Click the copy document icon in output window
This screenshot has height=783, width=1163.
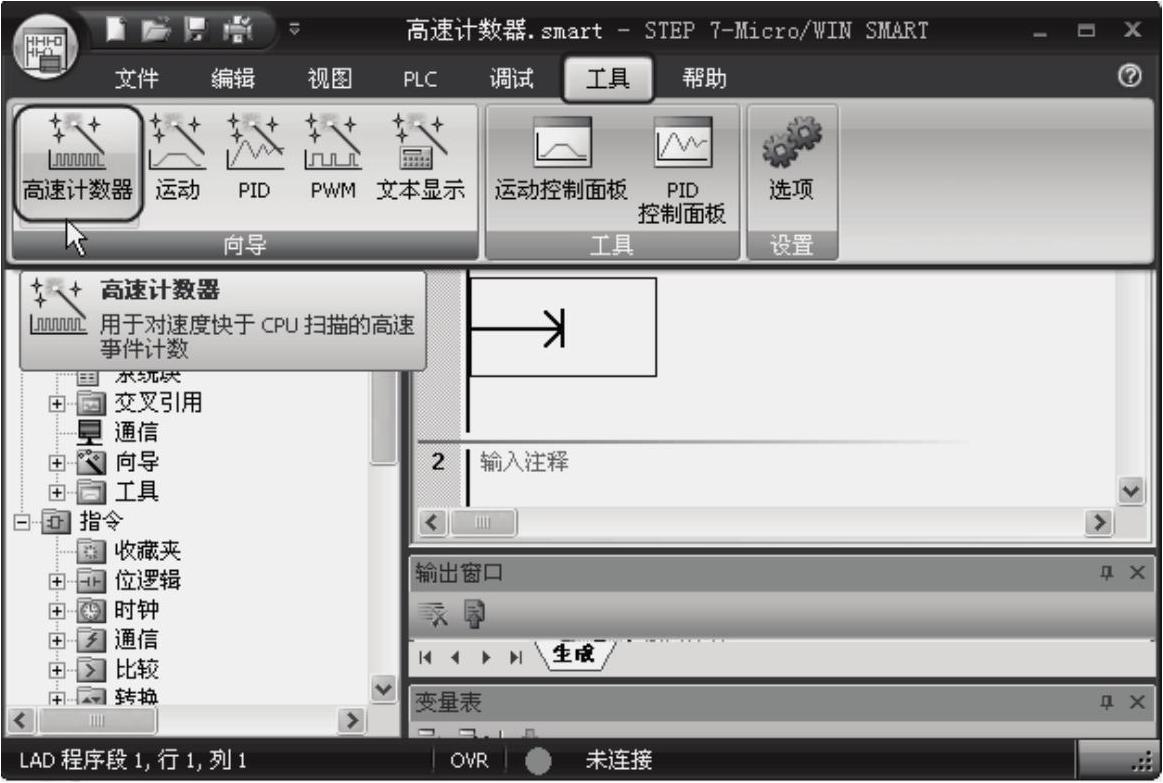(x=473, y=613)
